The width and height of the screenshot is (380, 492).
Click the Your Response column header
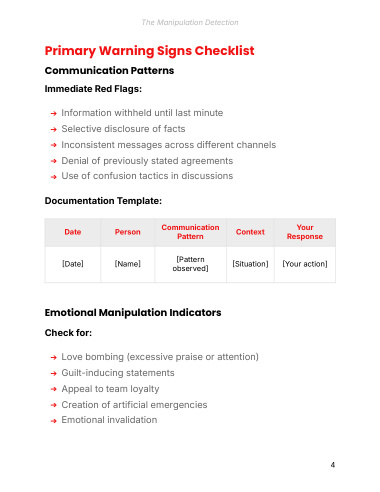tap(305, 232)
